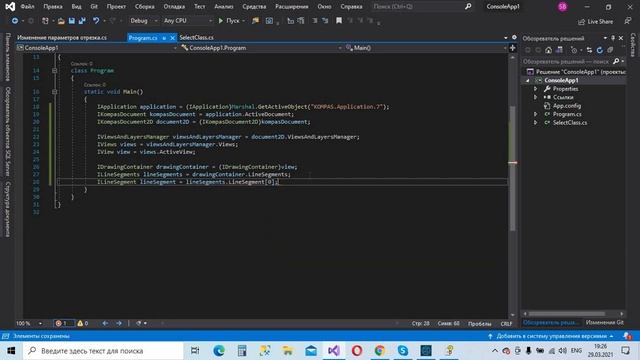
Task: Click the Windows Start button
Action: point(11,351)
